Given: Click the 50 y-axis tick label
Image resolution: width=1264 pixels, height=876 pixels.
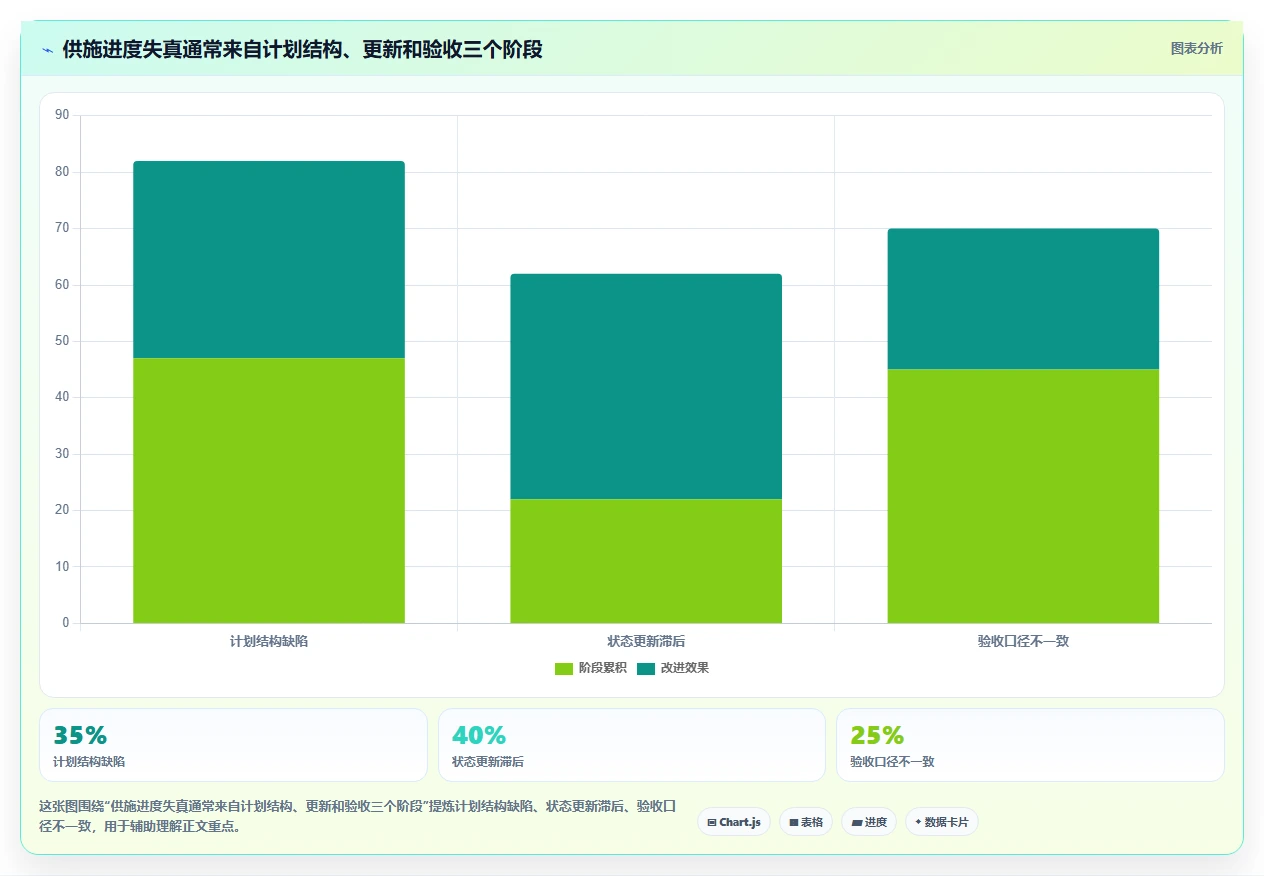Looking at the screenshot, I should point(63,341).
